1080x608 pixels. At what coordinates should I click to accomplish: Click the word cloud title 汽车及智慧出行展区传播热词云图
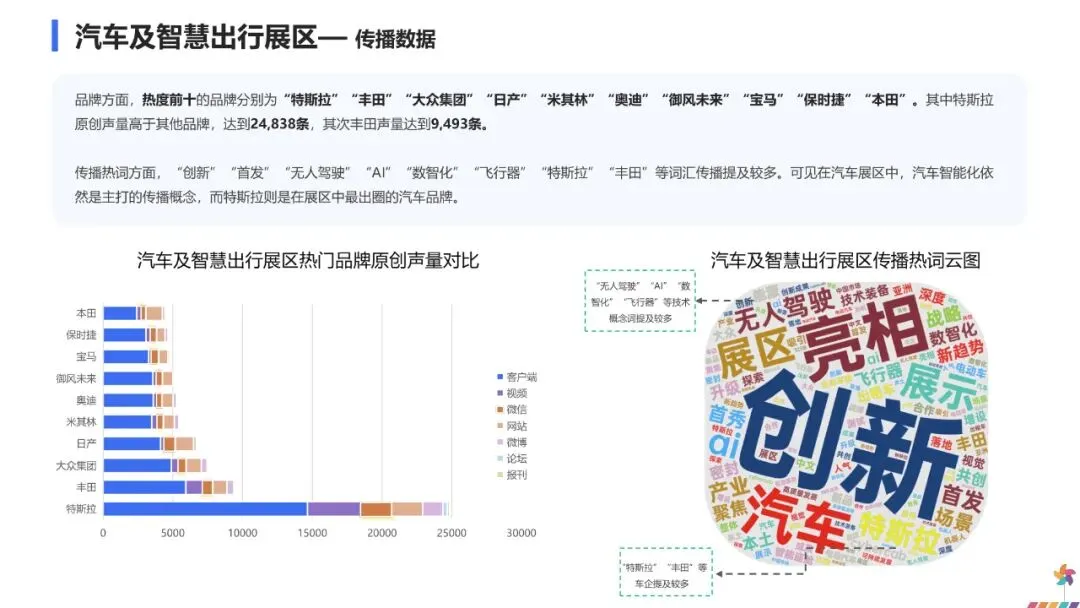point(845,260)
